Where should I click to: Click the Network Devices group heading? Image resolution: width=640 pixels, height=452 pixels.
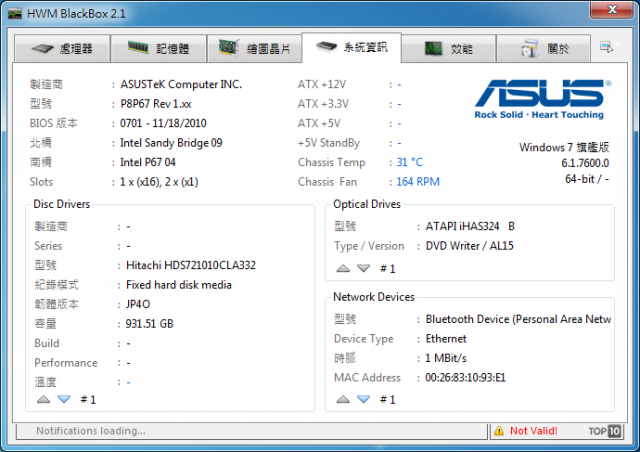[x=374, y=297]
